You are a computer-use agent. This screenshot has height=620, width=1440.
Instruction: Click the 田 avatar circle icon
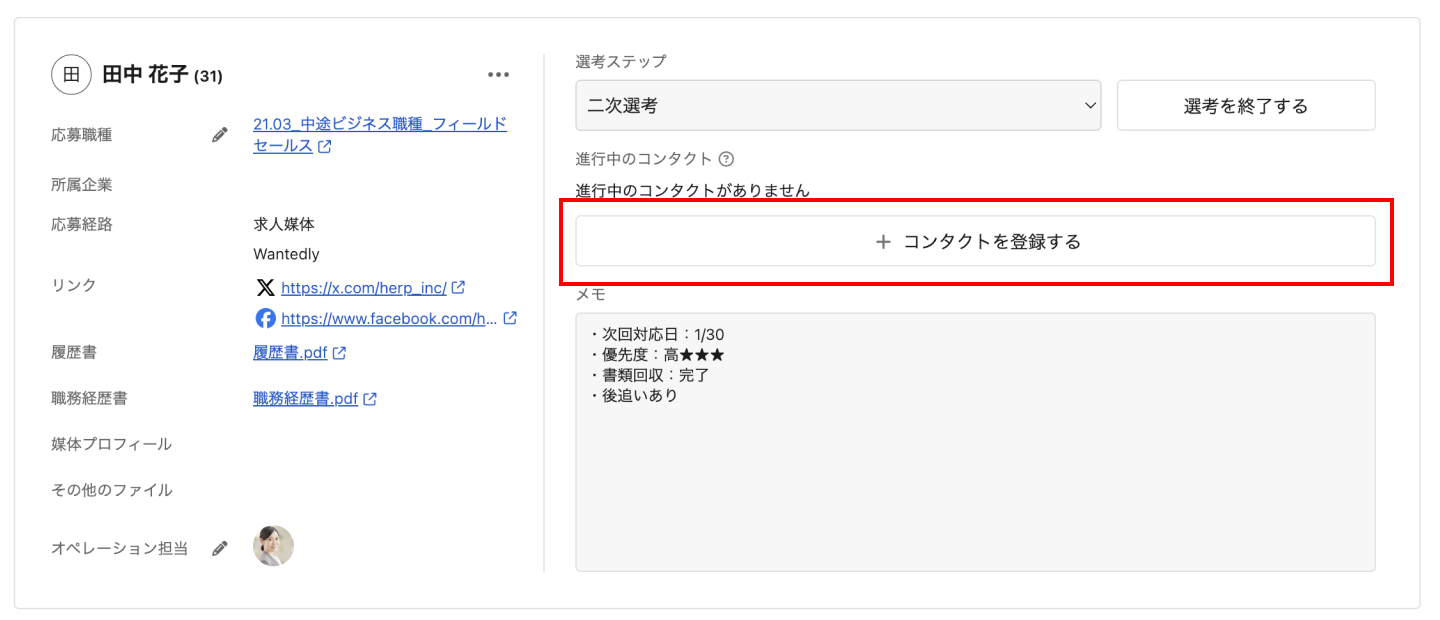point(71,75)
